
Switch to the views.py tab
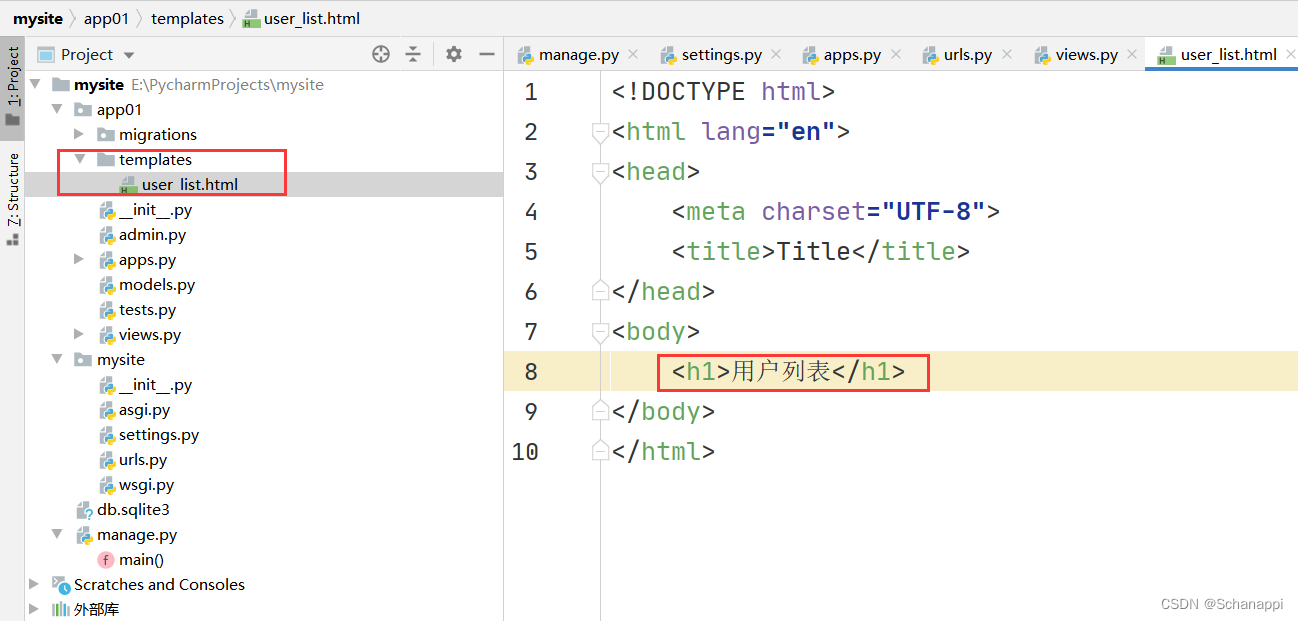click(1085, 55)
